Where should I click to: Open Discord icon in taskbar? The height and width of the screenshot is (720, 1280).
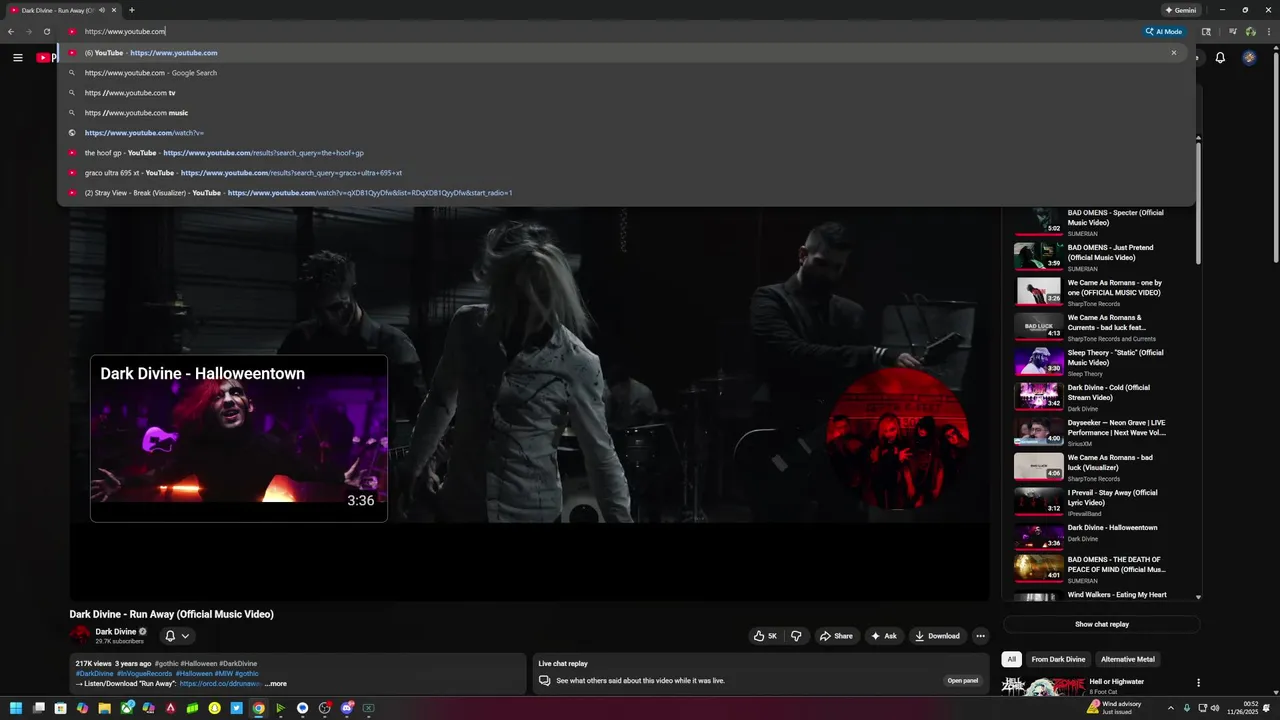346,708
